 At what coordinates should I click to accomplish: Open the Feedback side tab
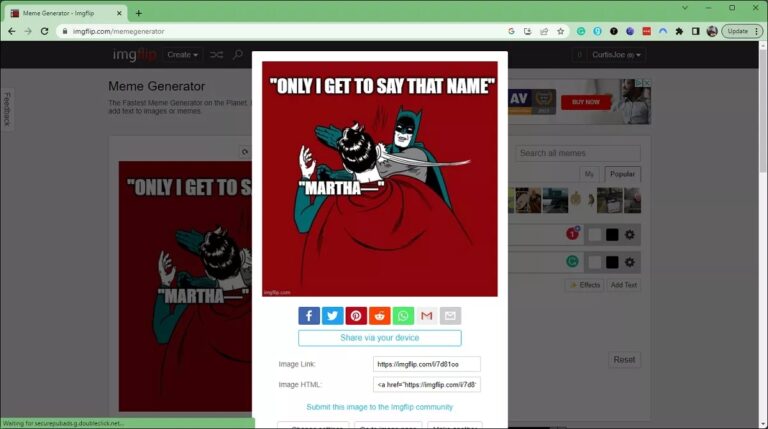[x=7, y=109]
